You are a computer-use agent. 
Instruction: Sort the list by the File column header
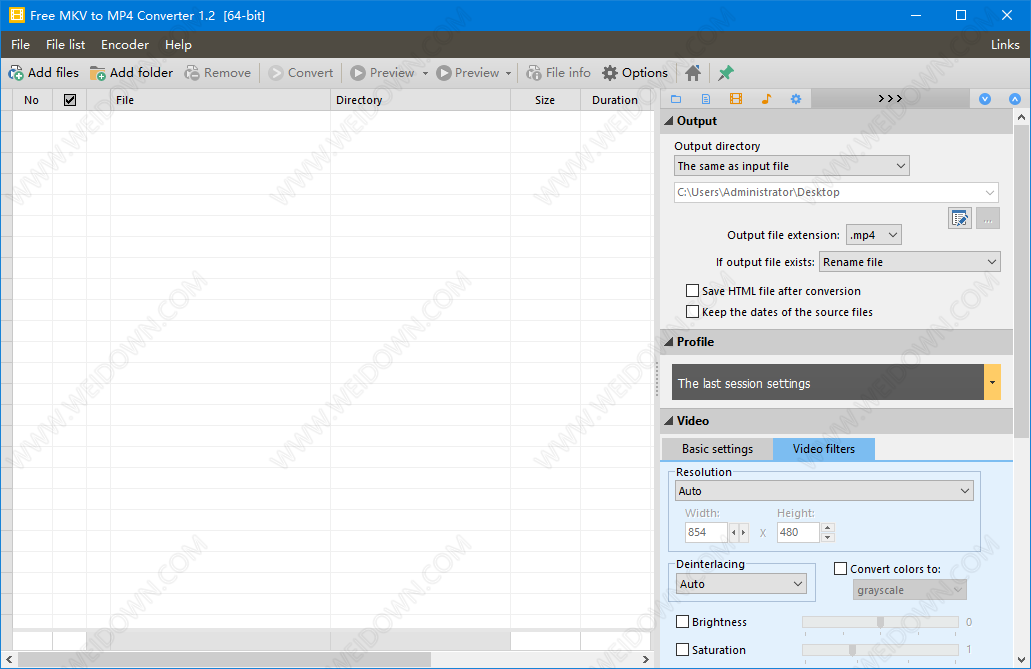(x=220, y=100)
